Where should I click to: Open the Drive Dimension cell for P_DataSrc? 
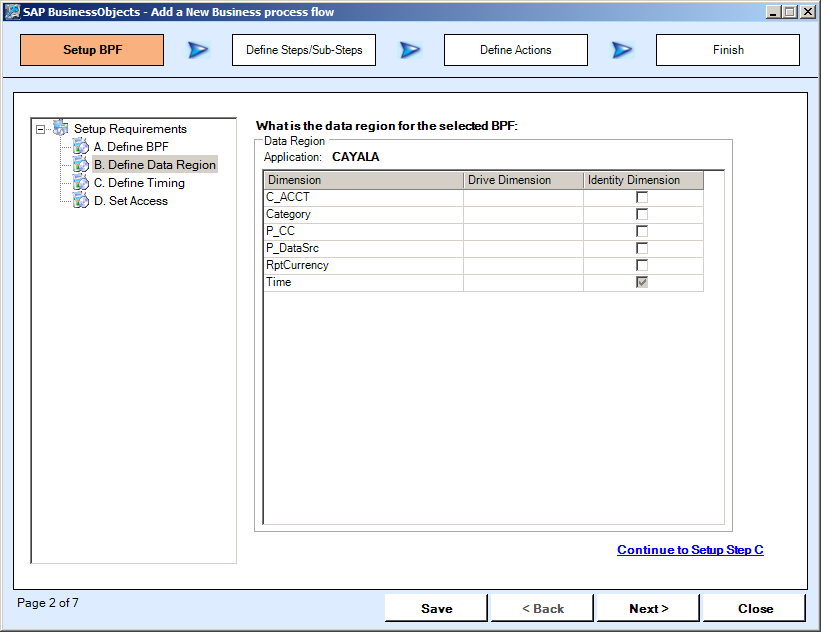522,248
